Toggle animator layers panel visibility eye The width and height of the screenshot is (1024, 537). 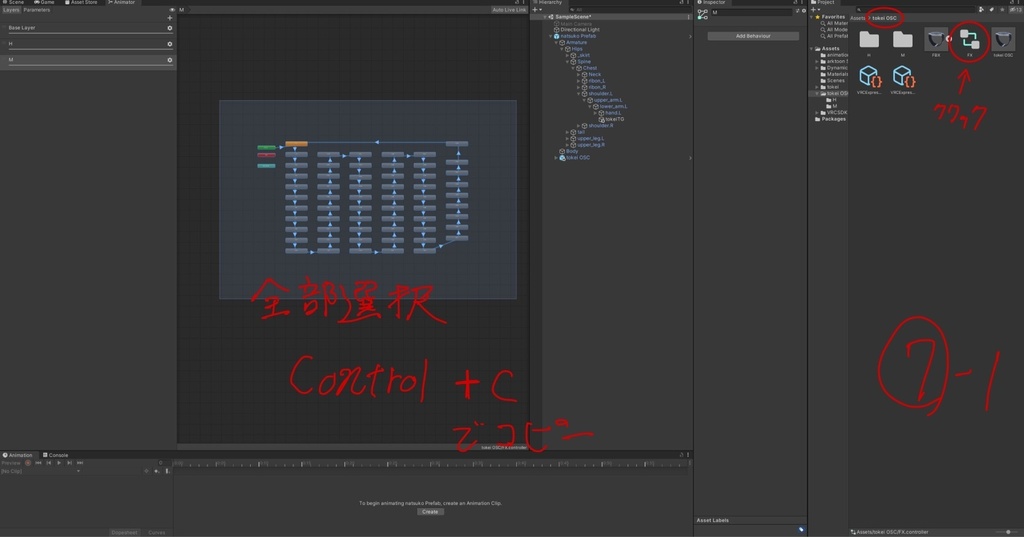[172, 10]
